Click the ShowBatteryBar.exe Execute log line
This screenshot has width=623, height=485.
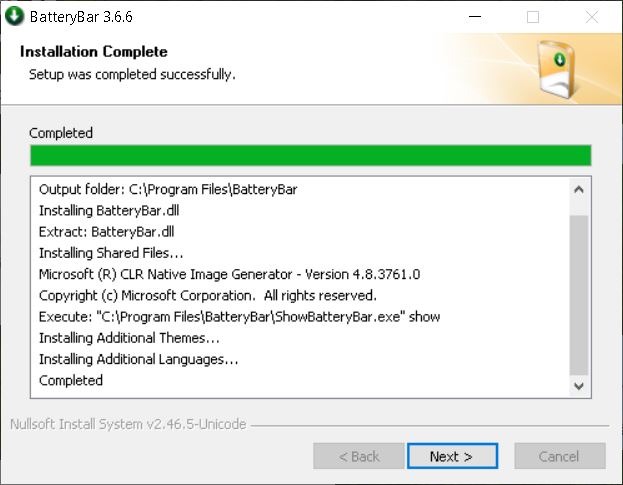(239, 316)
